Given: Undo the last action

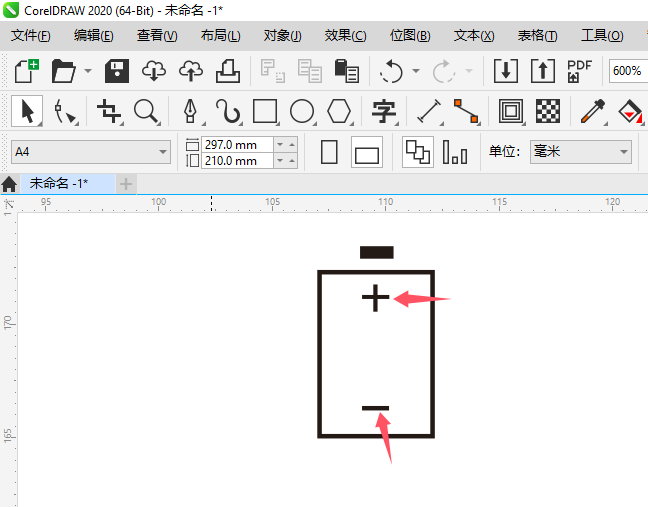Looking at the screenshot, I should click(x=391, y=71).
